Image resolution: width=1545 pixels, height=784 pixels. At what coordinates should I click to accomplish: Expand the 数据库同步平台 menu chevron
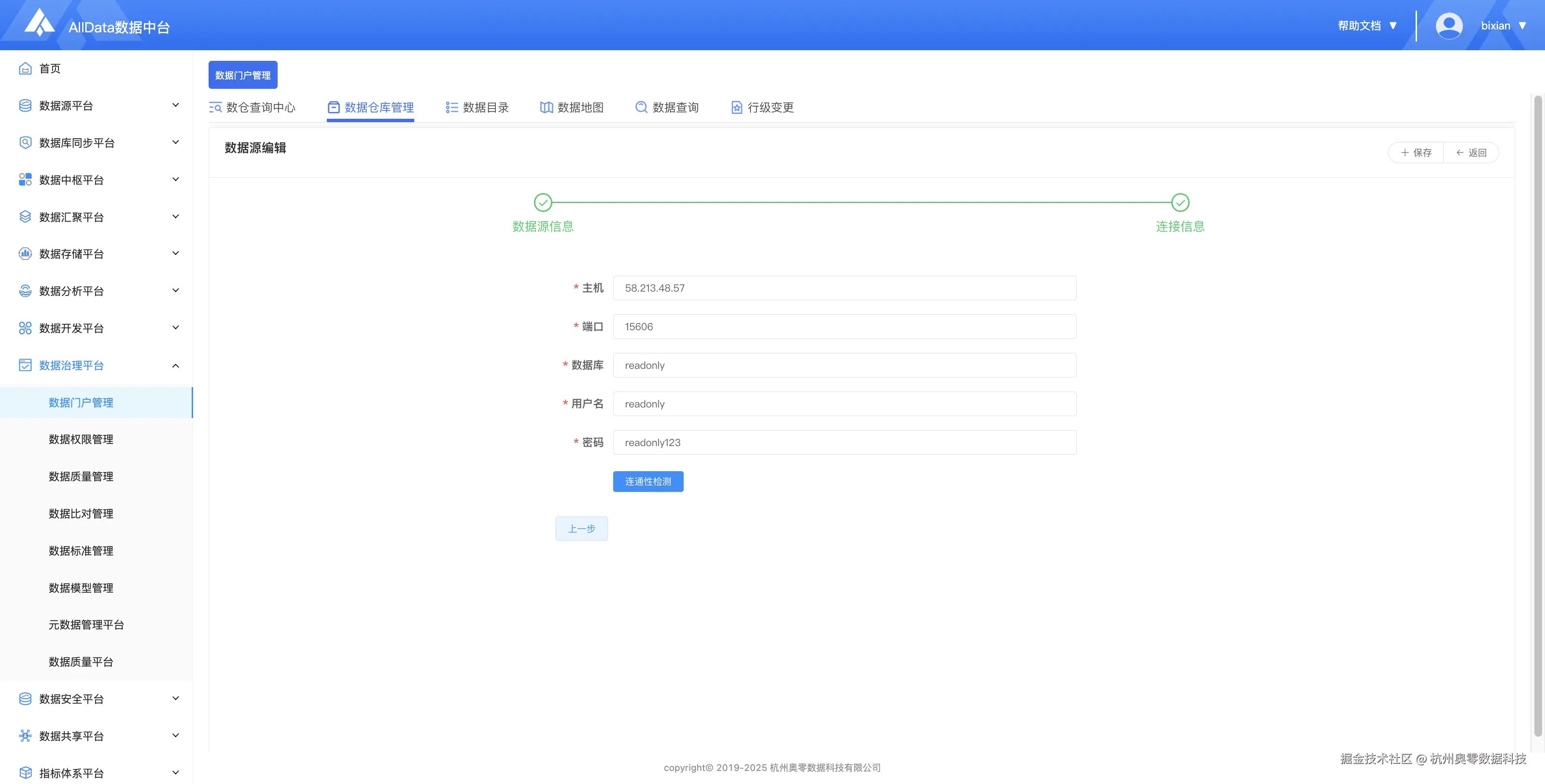pos(176,142)
